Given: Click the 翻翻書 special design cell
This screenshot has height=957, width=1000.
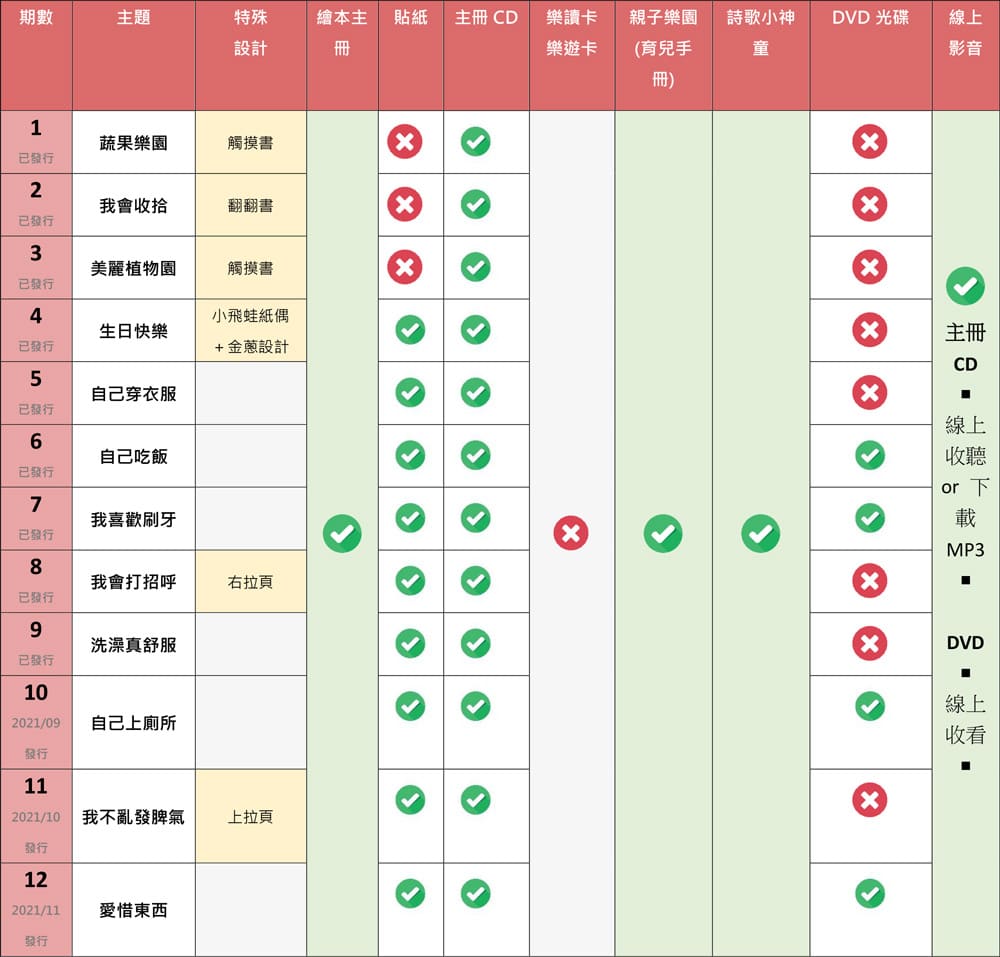Looking at the screenshot, I should (x=251, y=205).
